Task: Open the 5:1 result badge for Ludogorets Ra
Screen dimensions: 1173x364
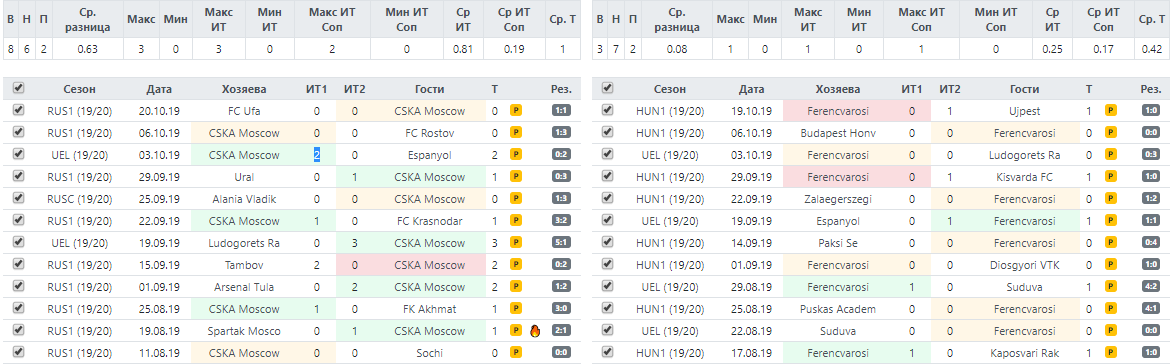Action: [x=560, y=243]
